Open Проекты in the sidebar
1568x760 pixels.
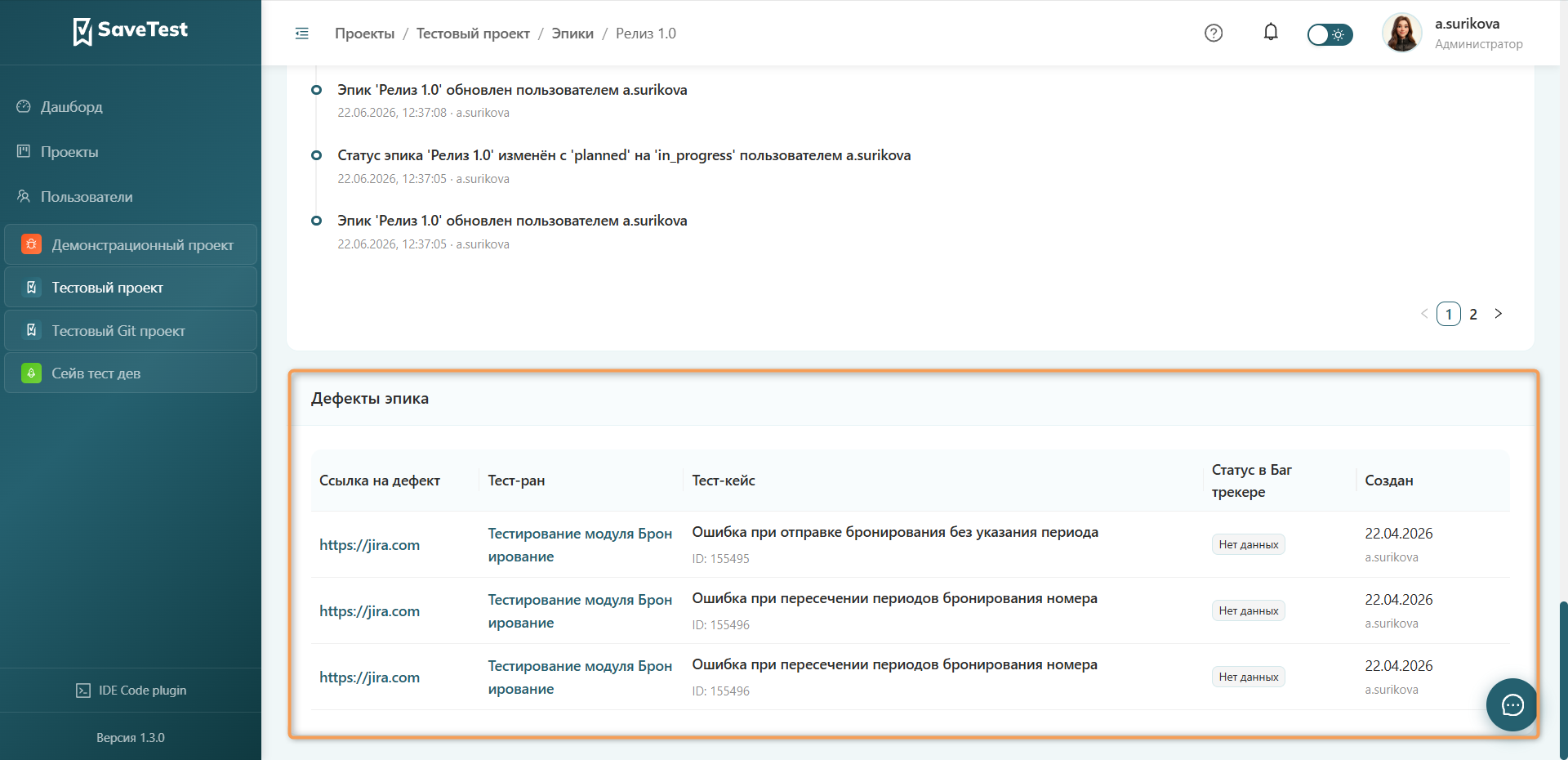[x=69, y=152]
